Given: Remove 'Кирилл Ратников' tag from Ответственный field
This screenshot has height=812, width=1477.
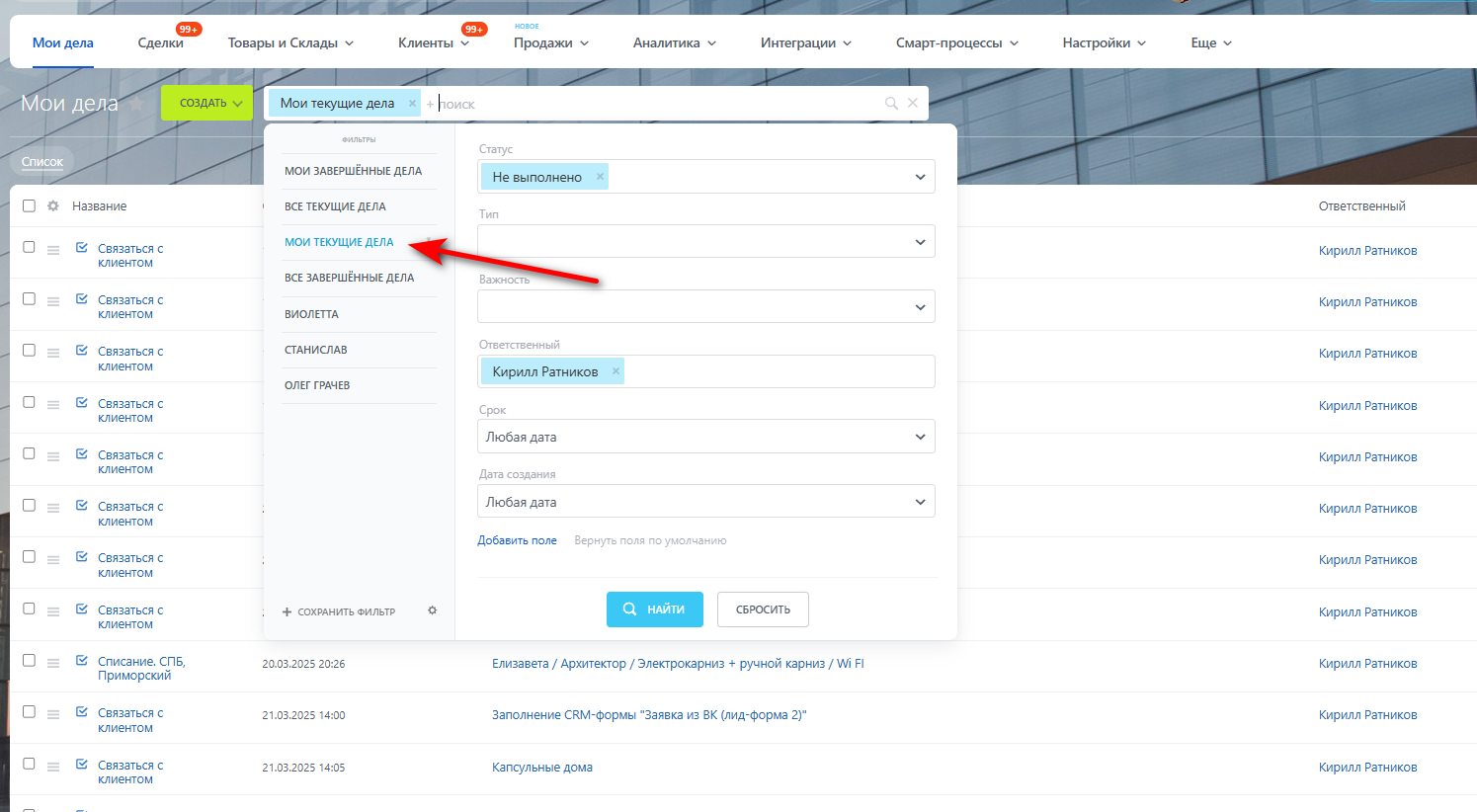Looking at the screenshot, I should [x=615, y=371].
